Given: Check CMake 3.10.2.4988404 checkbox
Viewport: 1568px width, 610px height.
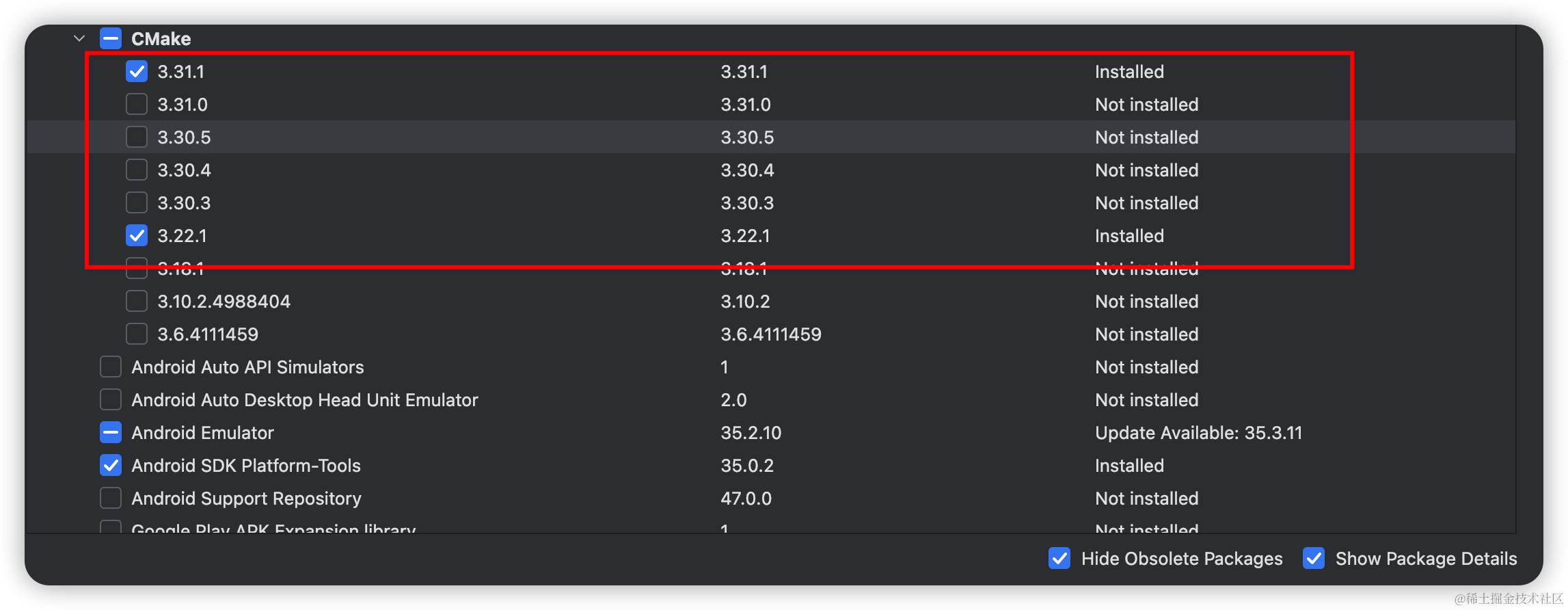Looking at the screenshot, I should click(137, 301).
